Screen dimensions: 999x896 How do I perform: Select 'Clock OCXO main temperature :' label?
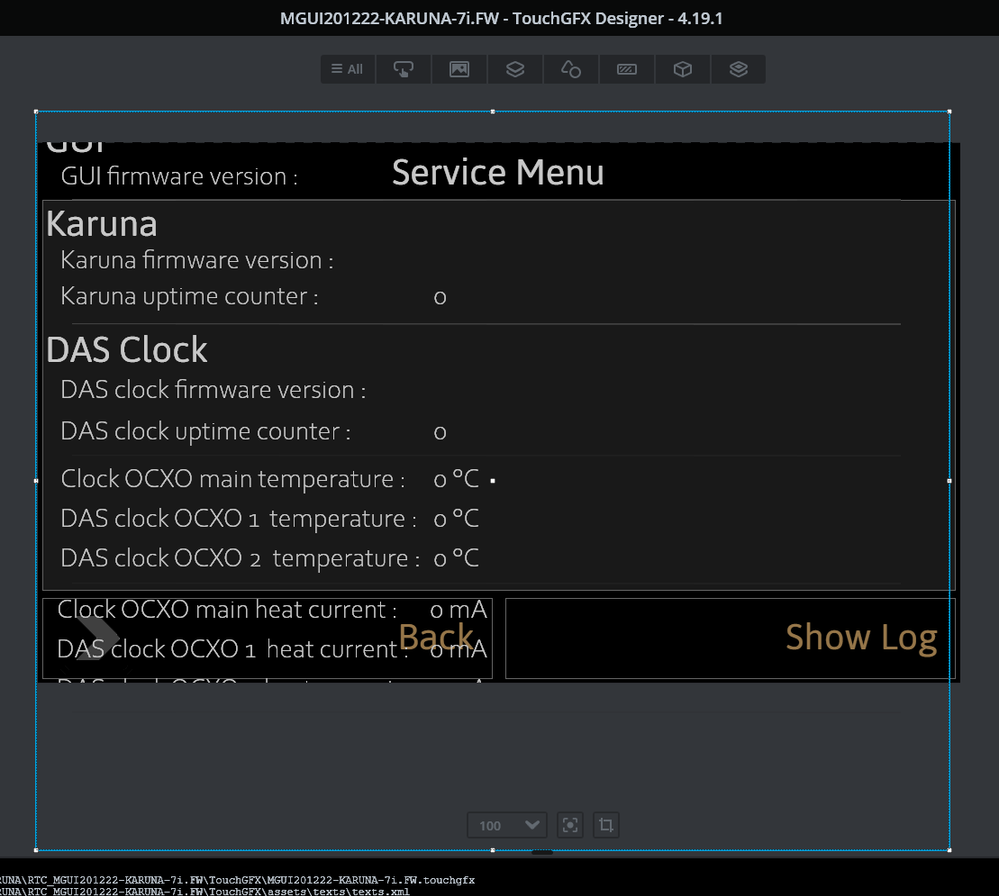[233, 479]
